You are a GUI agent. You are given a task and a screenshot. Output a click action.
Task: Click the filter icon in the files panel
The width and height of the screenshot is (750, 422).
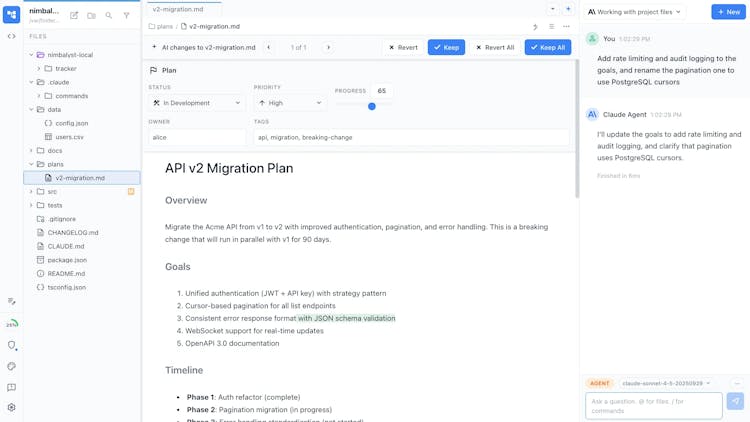pyautogui.click(x=127, y=15)
